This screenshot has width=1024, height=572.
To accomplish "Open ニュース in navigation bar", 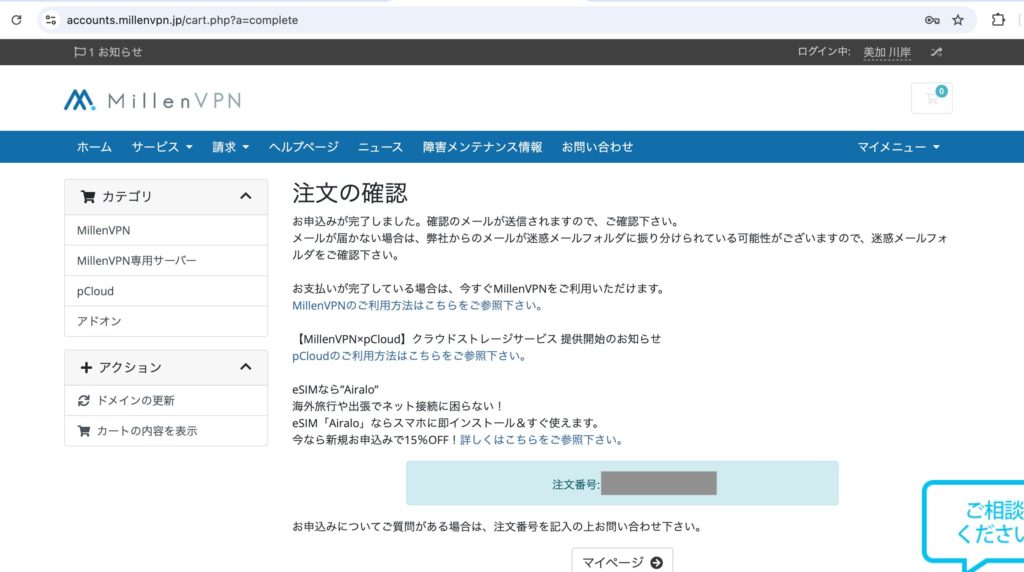I will [380, 147].
